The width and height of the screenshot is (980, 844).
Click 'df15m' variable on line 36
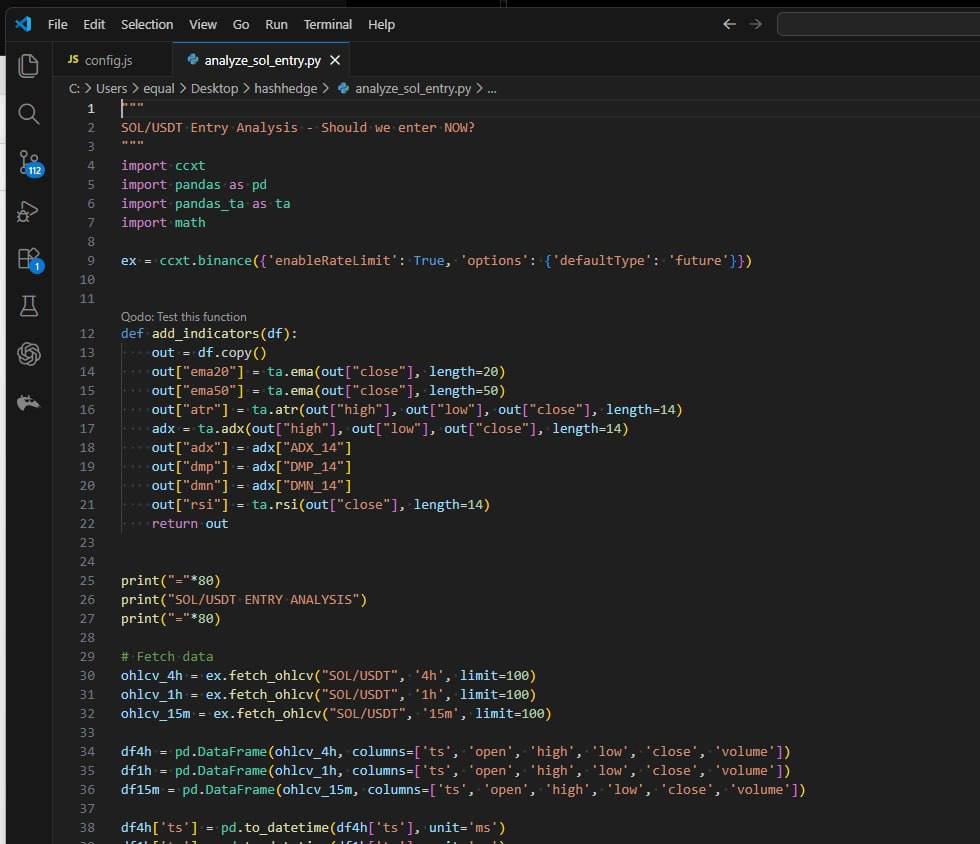point(140,790)
